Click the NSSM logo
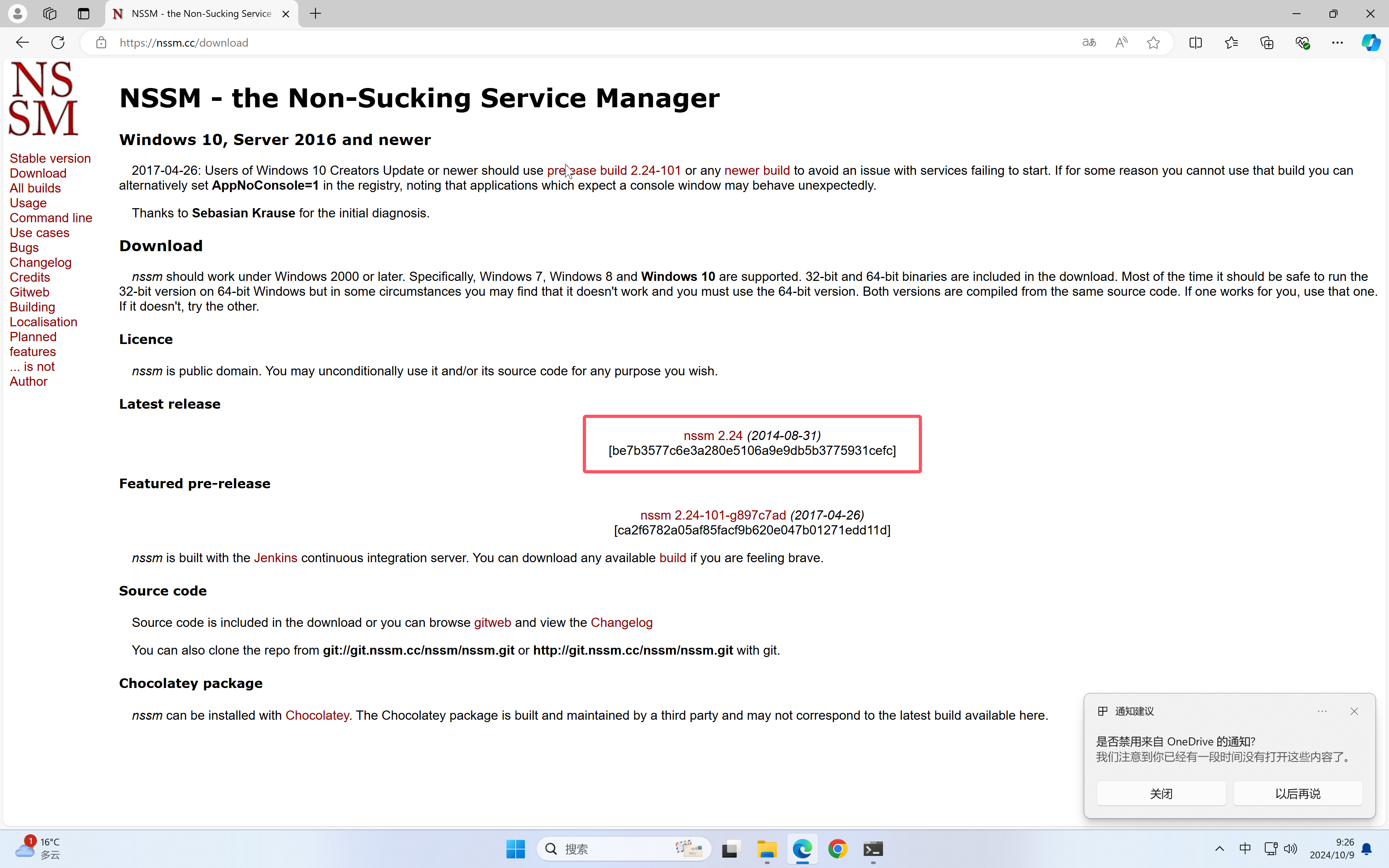 43,98
